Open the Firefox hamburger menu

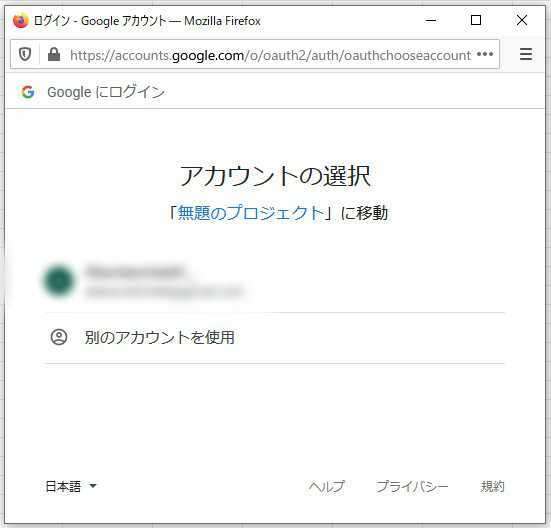point(525,54)
